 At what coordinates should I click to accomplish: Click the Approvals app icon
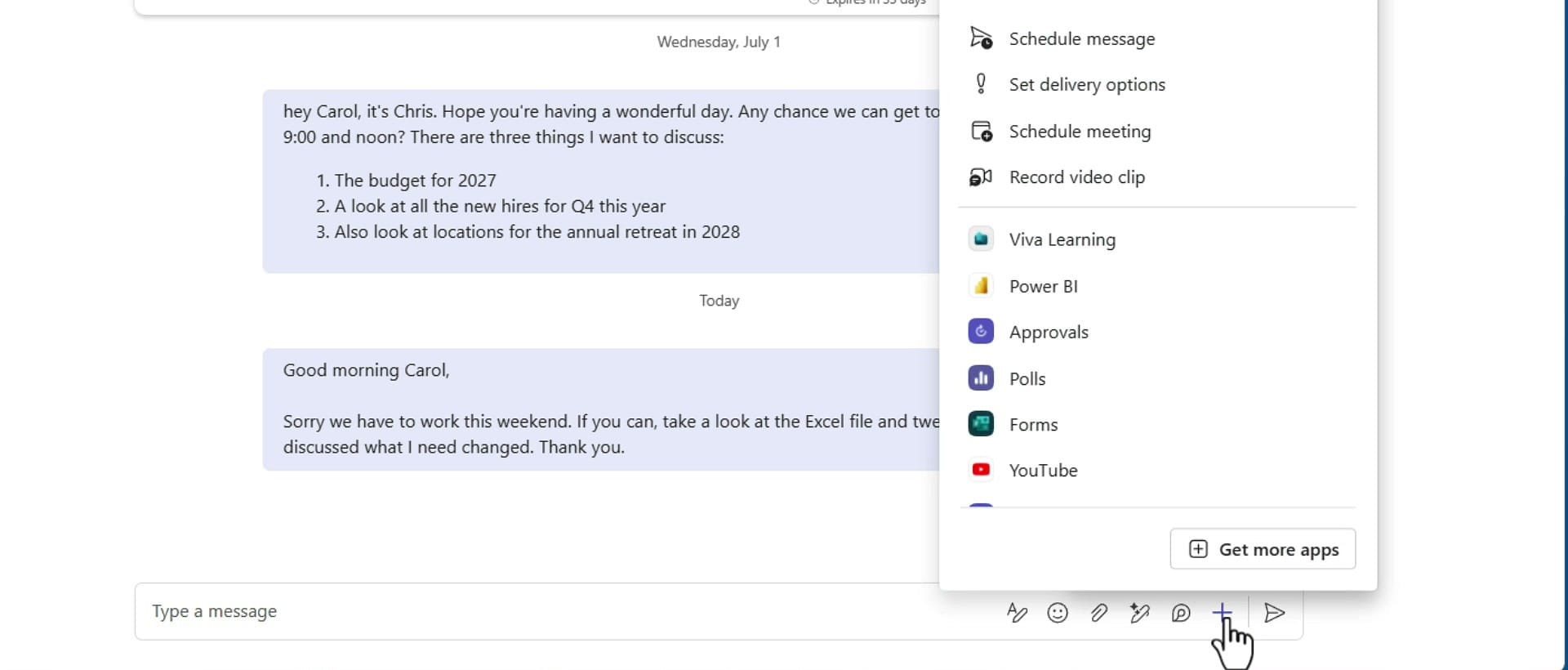981,331
